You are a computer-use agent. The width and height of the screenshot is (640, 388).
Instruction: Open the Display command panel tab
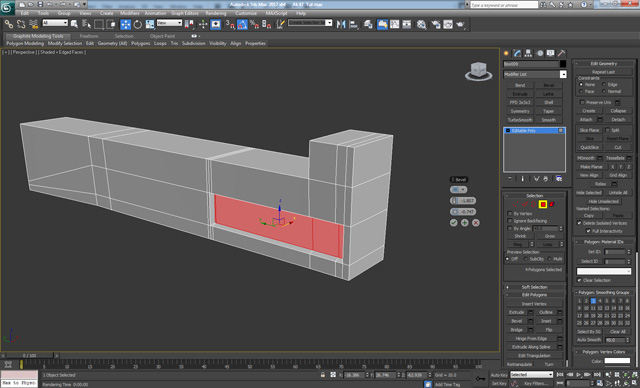click(x=551, y=53)
